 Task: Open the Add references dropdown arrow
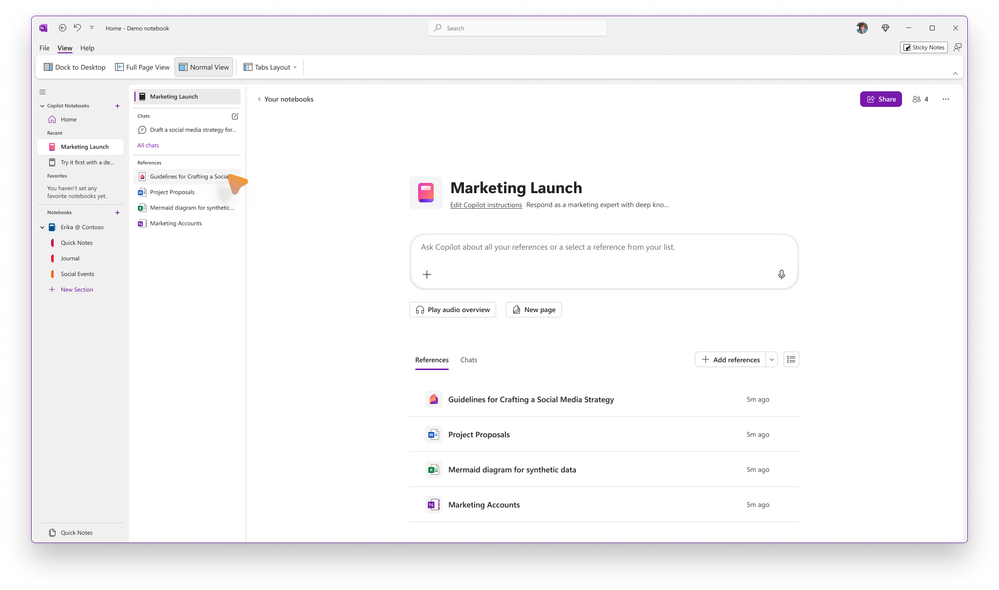coord(772,359)
